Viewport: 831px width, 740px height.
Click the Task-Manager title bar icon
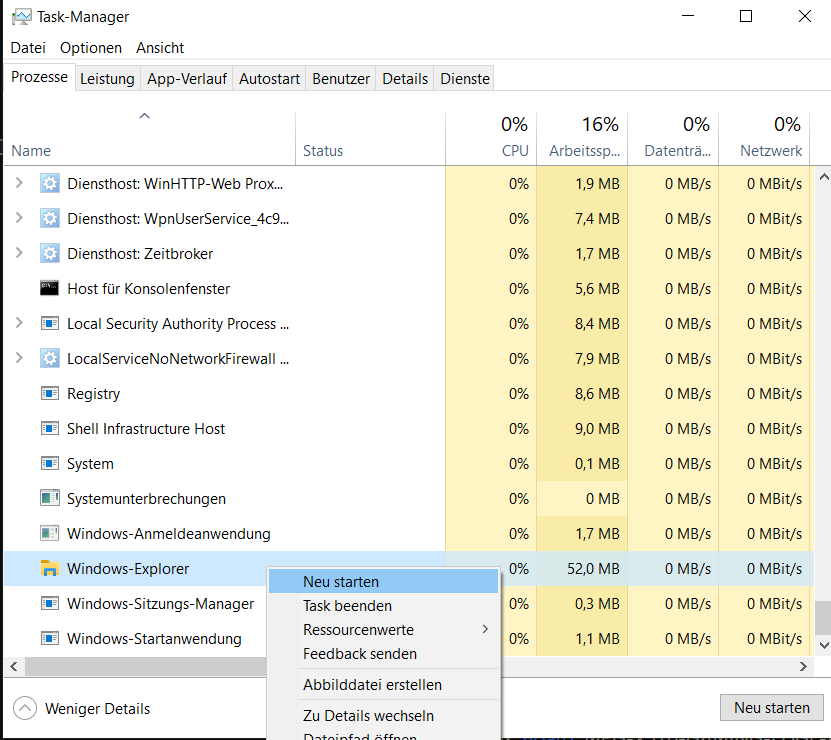(21, 17)
